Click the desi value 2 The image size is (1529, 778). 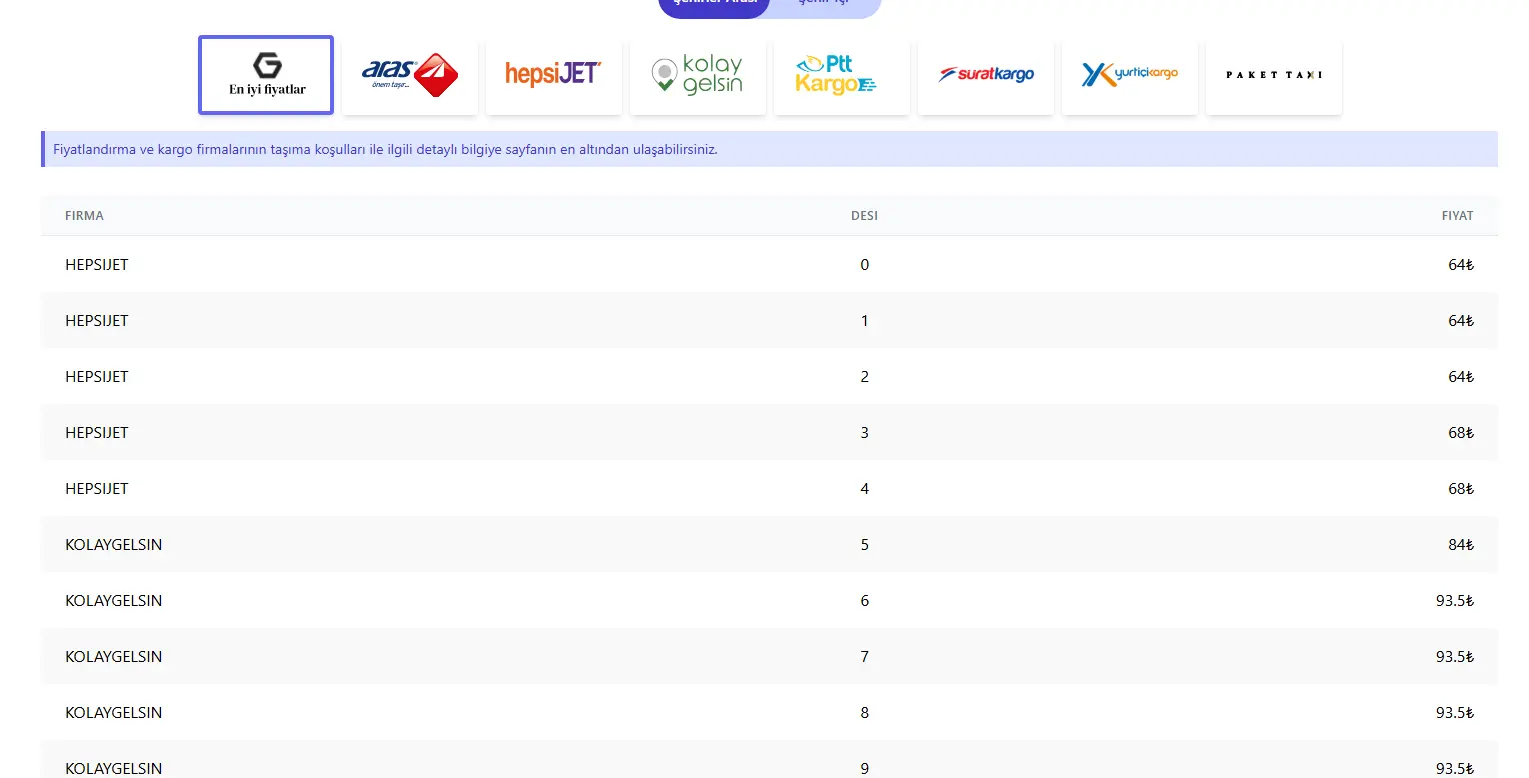(865, 377)
